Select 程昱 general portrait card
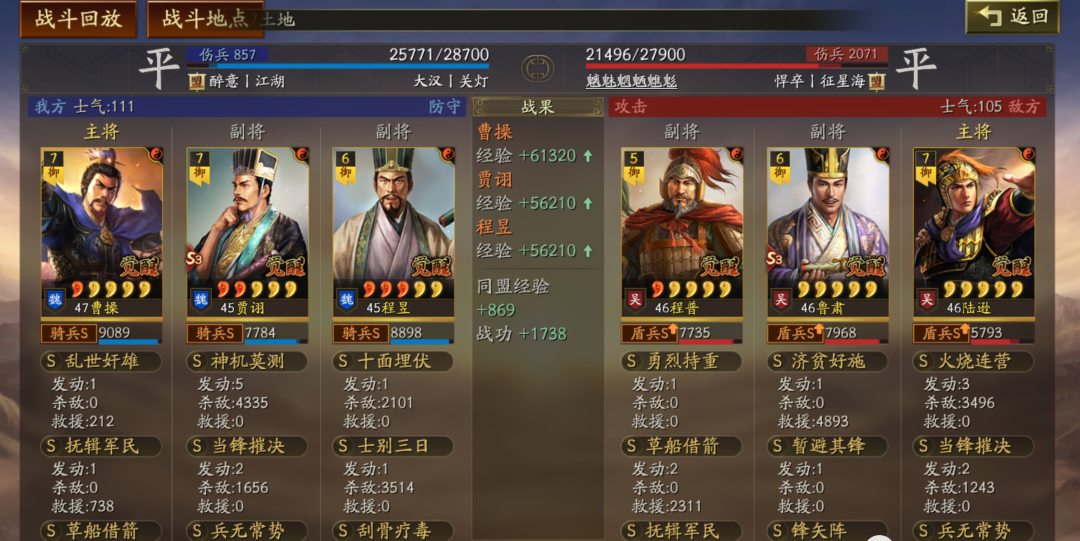Screen dimensions: 1080x541 393,233
